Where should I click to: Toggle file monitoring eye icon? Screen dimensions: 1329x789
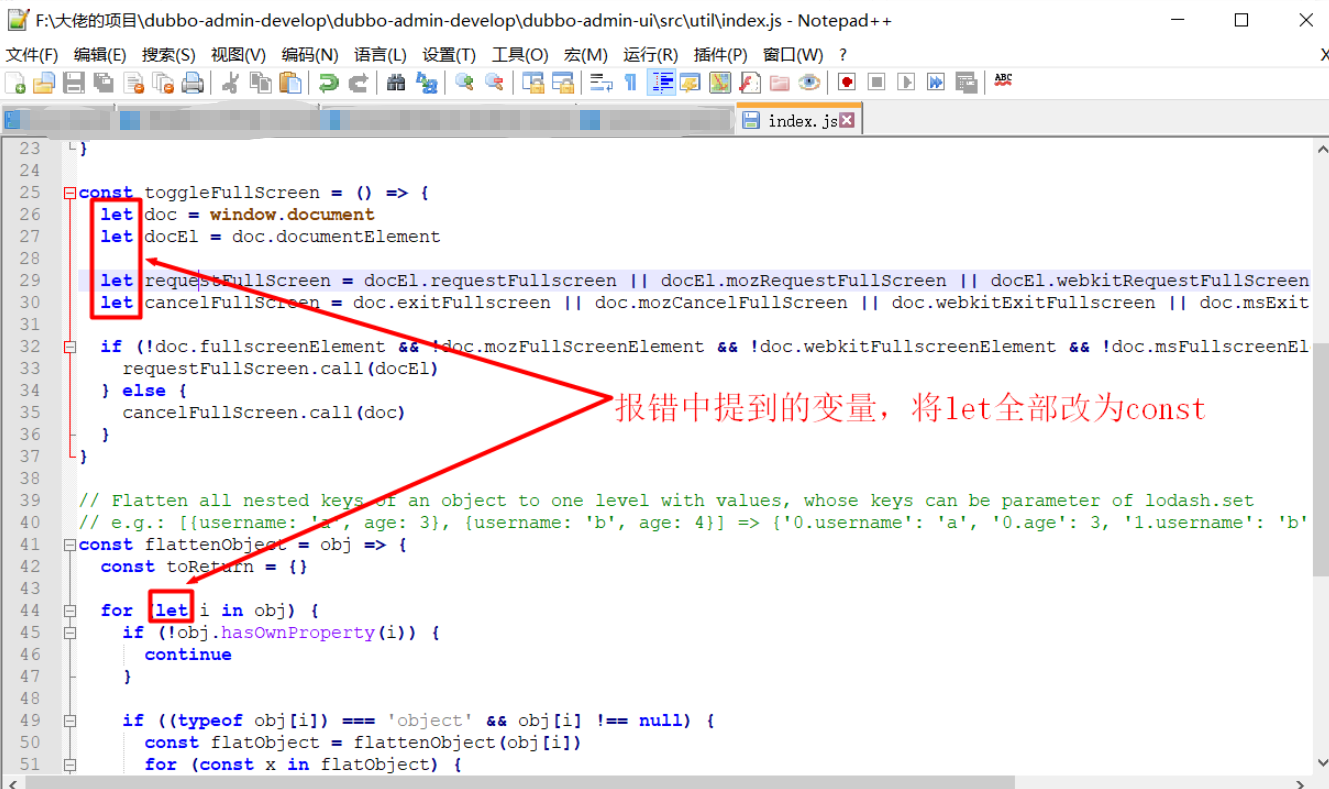pyautogui.click(x=809, y=82)
